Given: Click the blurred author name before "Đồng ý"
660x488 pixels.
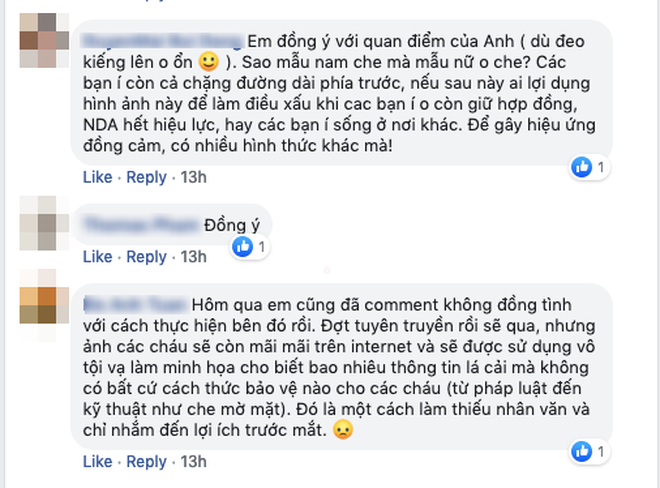Looking at the screenshot, I should click(x=140, y=222).
